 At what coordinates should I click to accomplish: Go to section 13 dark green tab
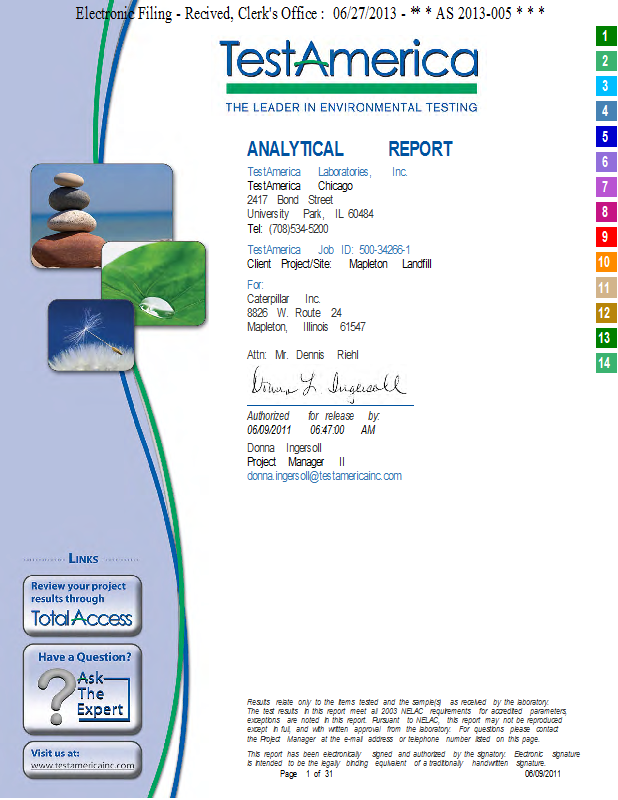click(x=606, y=338)
